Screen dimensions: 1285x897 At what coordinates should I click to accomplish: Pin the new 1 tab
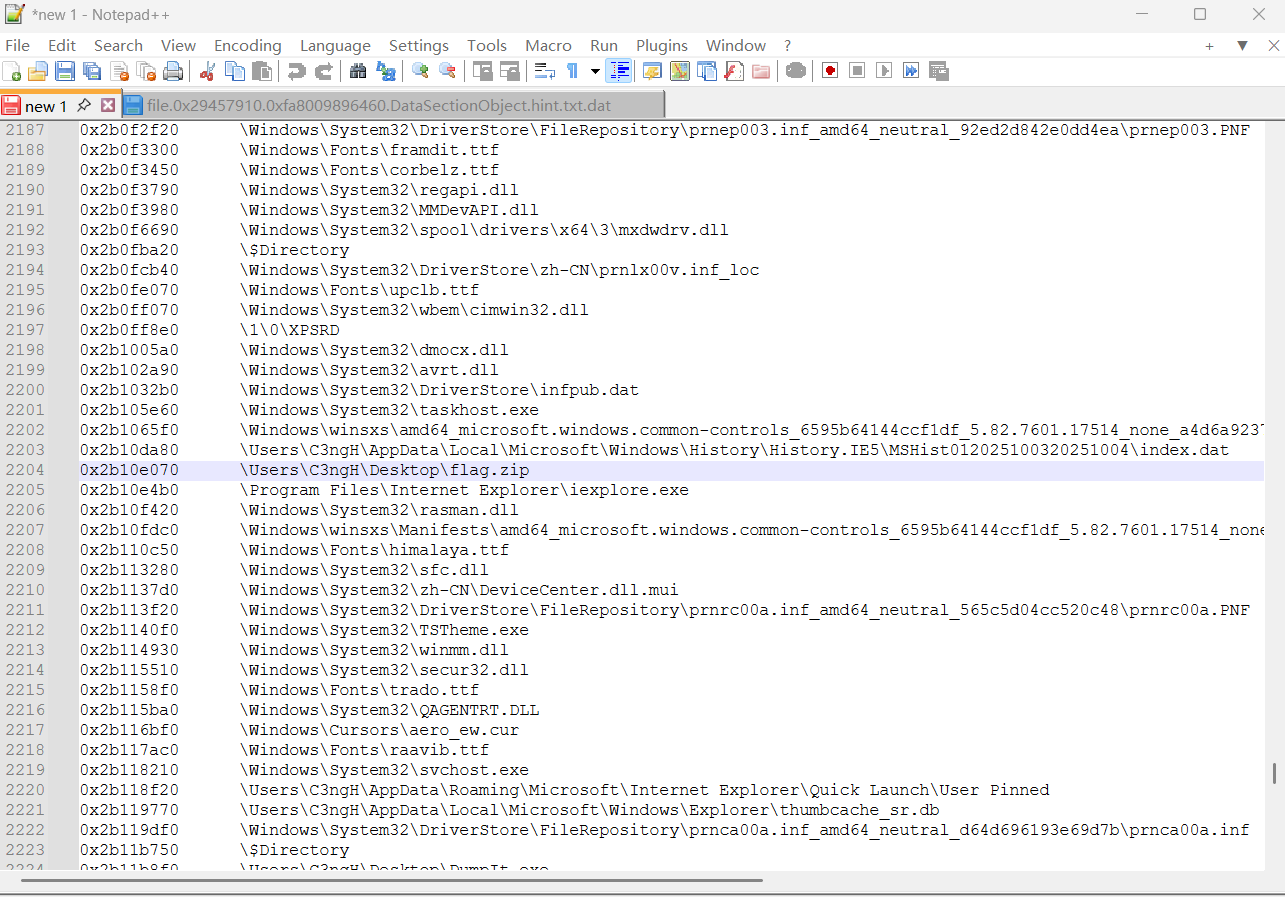(84, 105)
